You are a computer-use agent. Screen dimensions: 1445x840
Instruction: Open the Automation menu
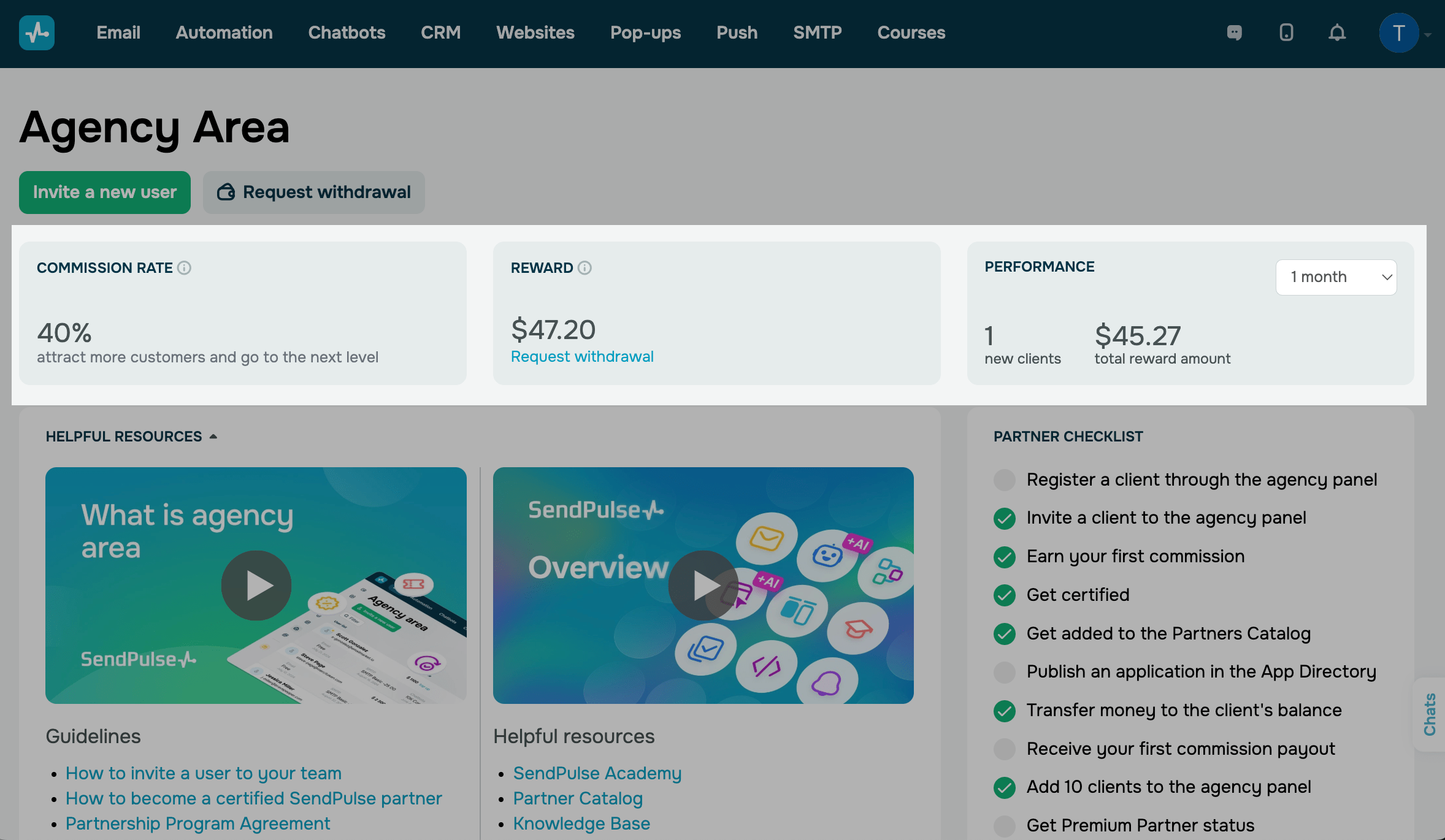224,32
